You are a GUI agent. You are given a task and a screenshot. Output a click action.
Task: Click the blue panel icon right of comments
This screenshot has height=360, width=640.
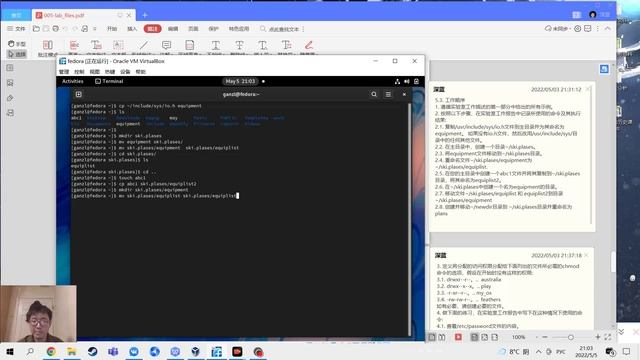pos(604,69)
